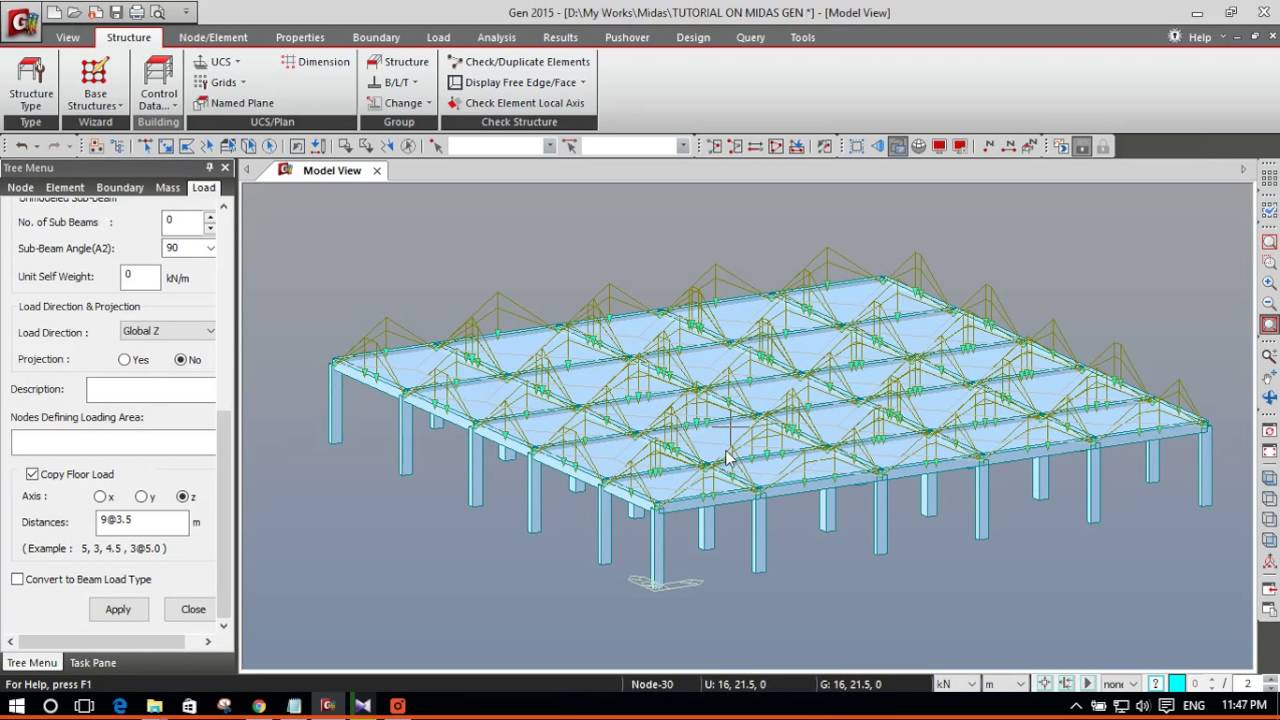Open the Boundary ribbon tab

tap(376, 37)
